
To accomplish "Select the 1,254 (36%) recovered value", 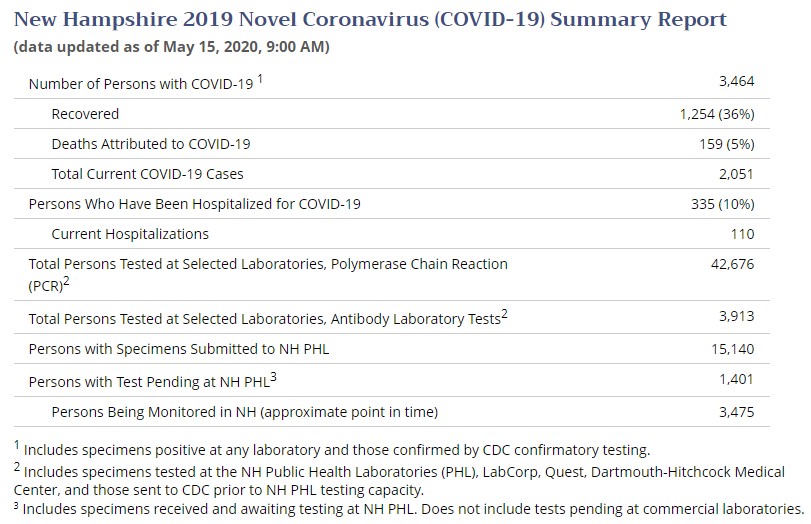I will pos(716,114).
